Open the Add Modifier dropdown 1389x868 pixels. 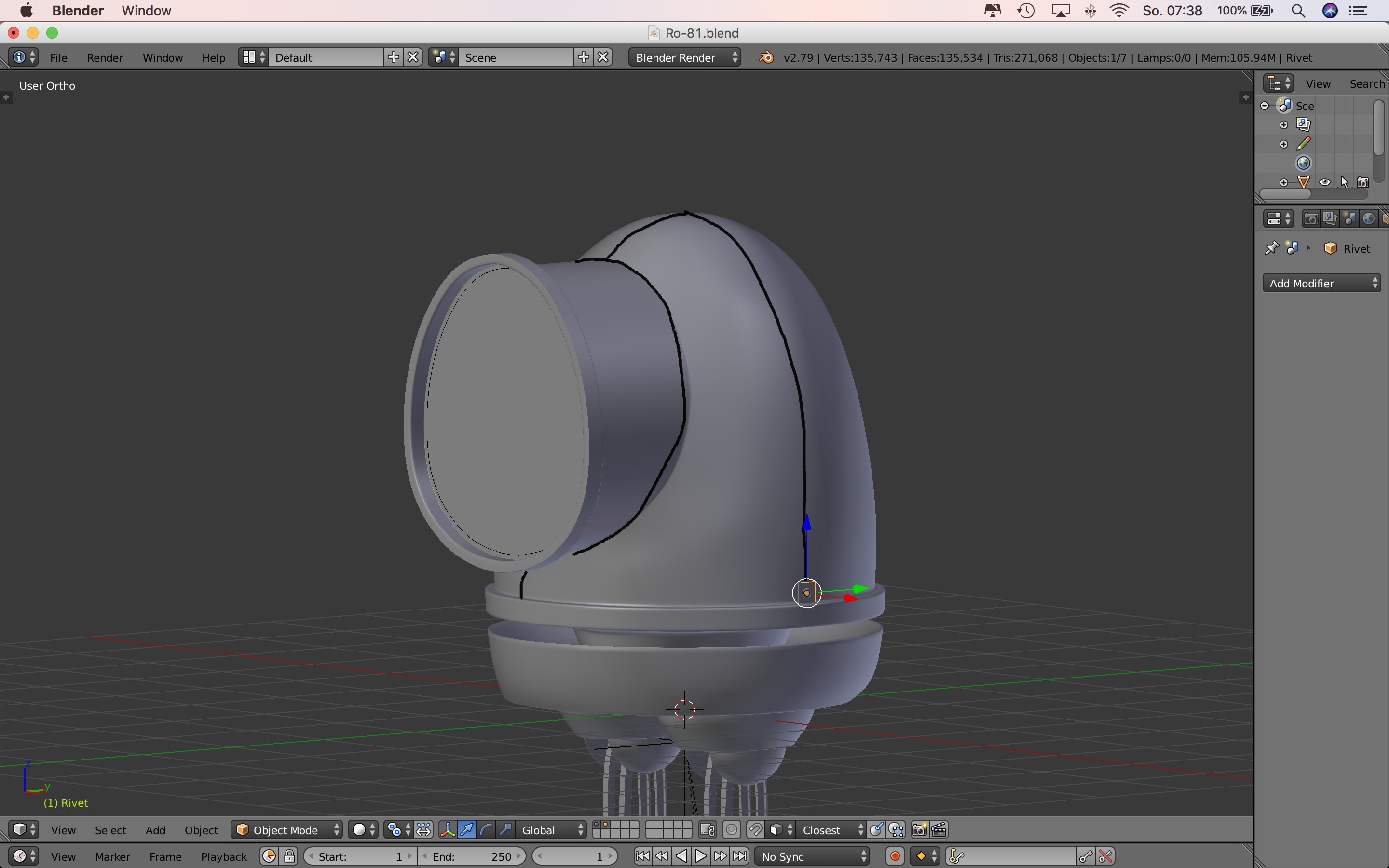point(1321,283)
